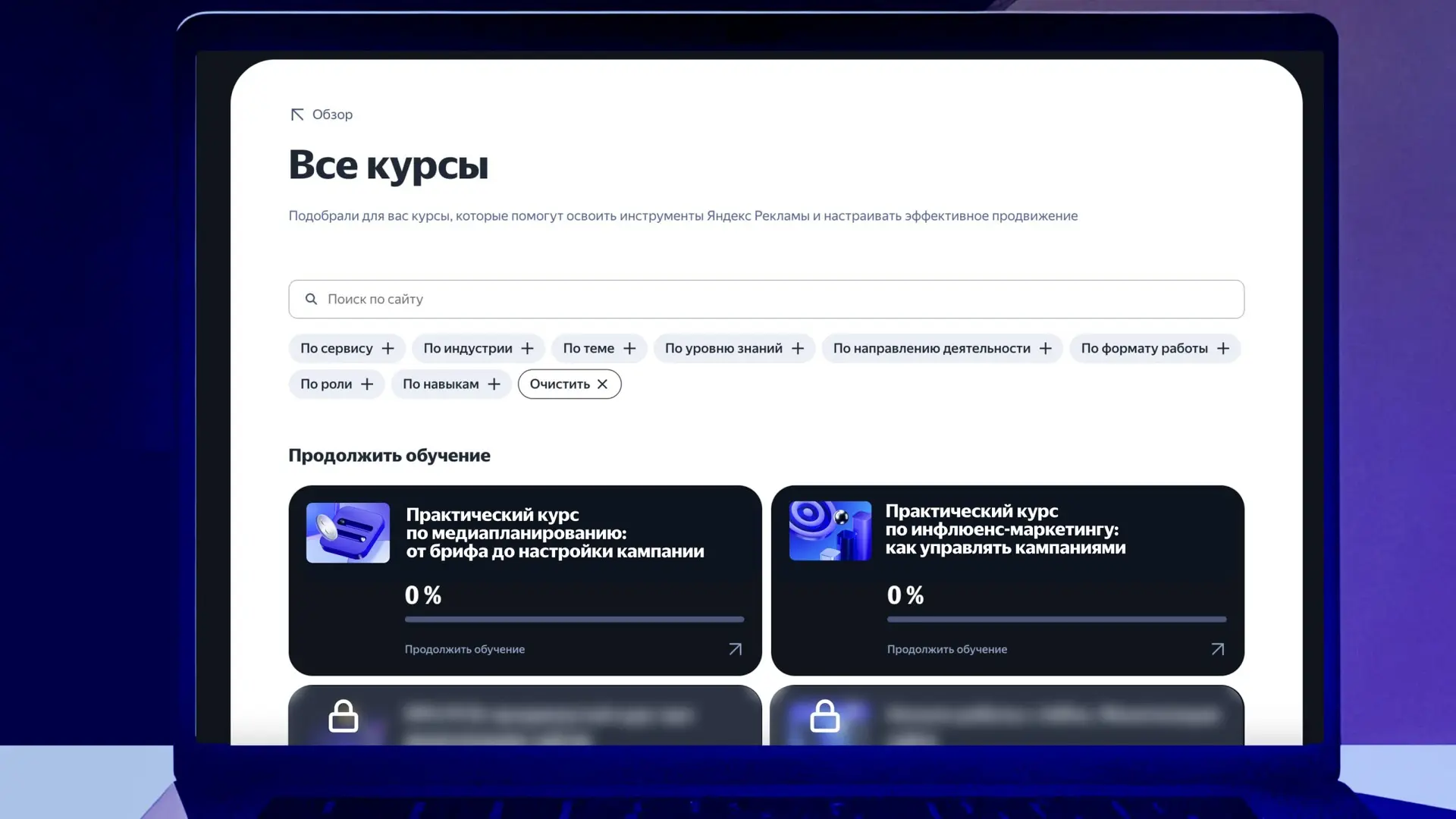Click progress bar of медиапланированию course
This screenshot has height=819, width=1456.
(574, 620)
